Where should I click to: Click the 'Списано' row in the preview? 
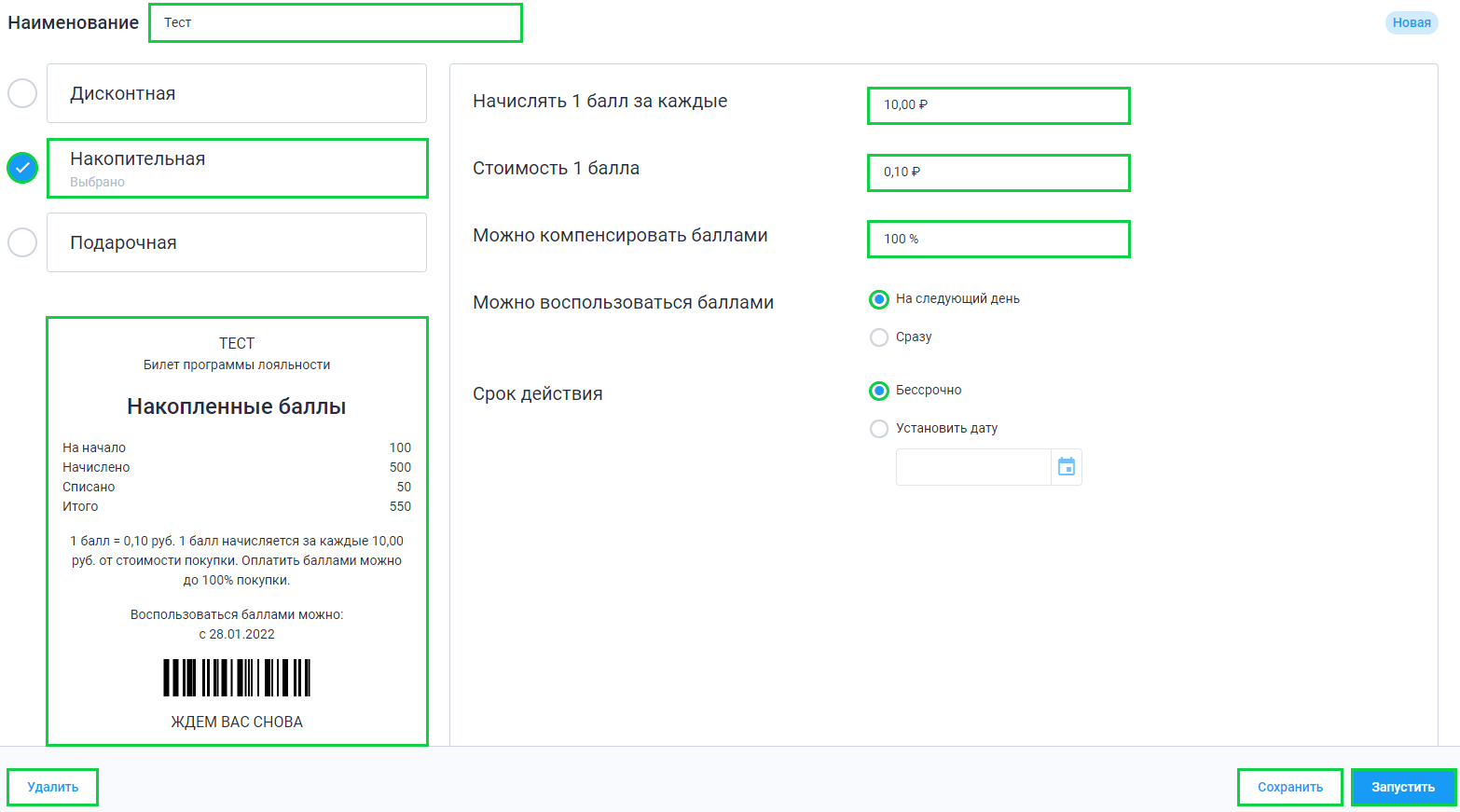pyautogui.click(x=237, y=487)
